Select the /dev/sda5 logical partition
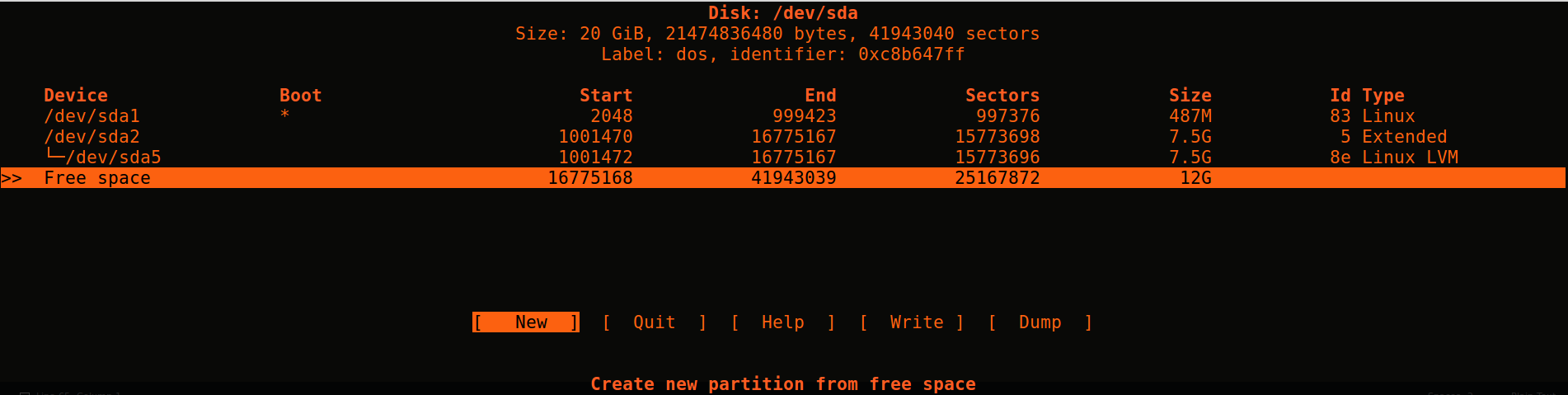The width and height of the screenshot is (1568, 395). (x=113, y=158)
